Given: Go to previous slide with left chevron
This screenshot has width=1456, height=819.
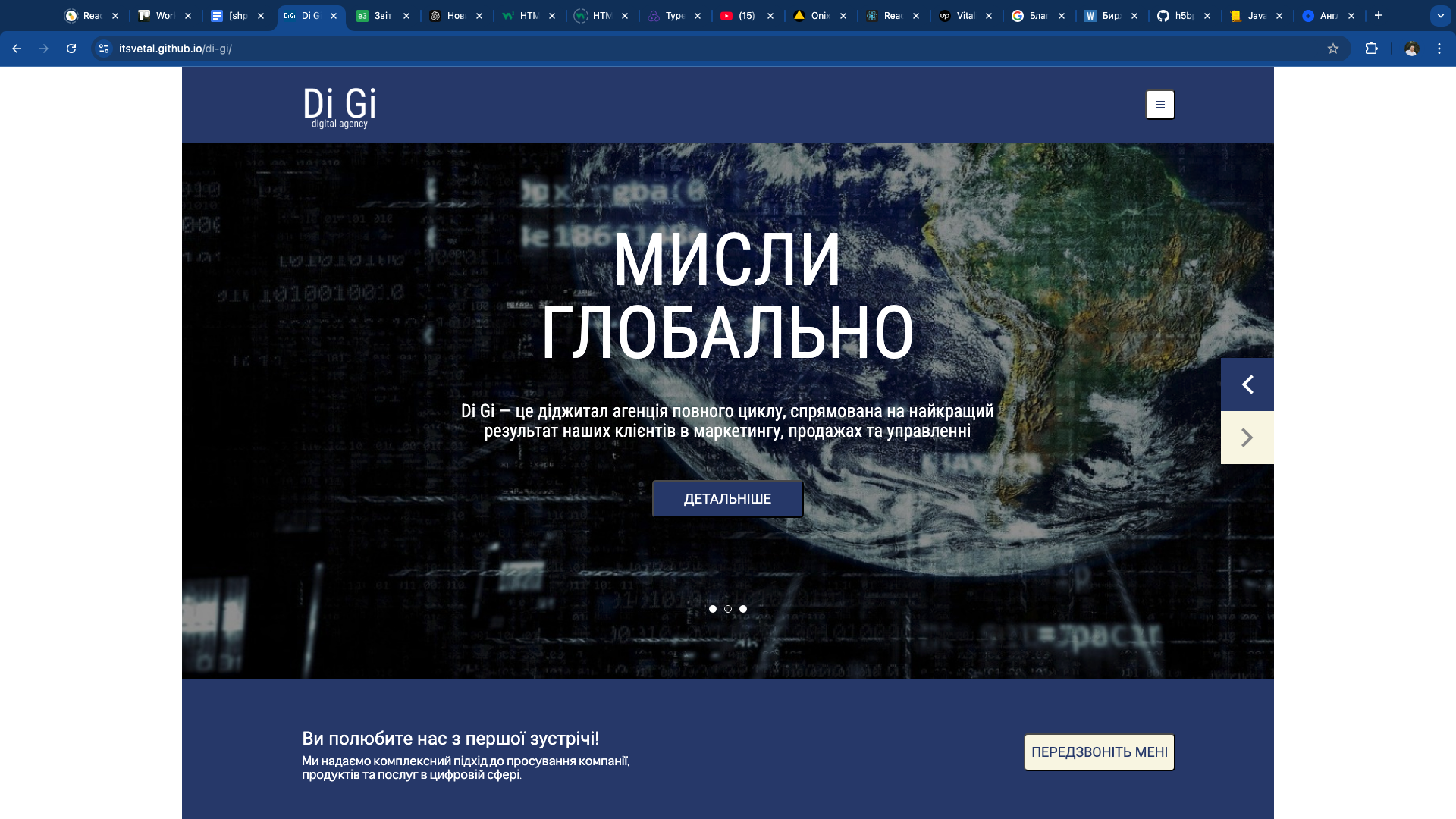Looking at the screenshot, I should [x=1247, y=384].
